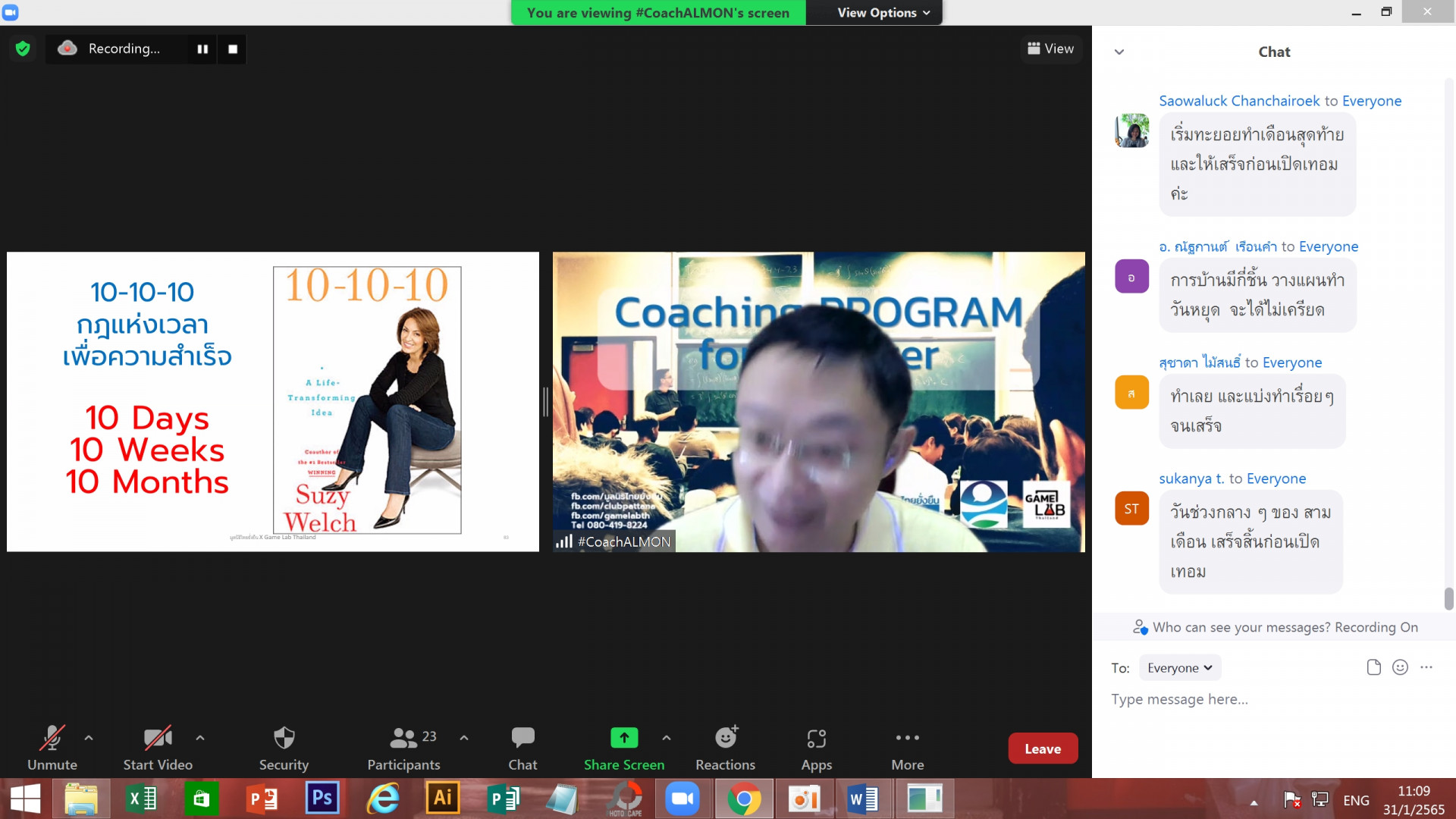
Task: Open the chat emoji picker
Action: pos(1400,667)
